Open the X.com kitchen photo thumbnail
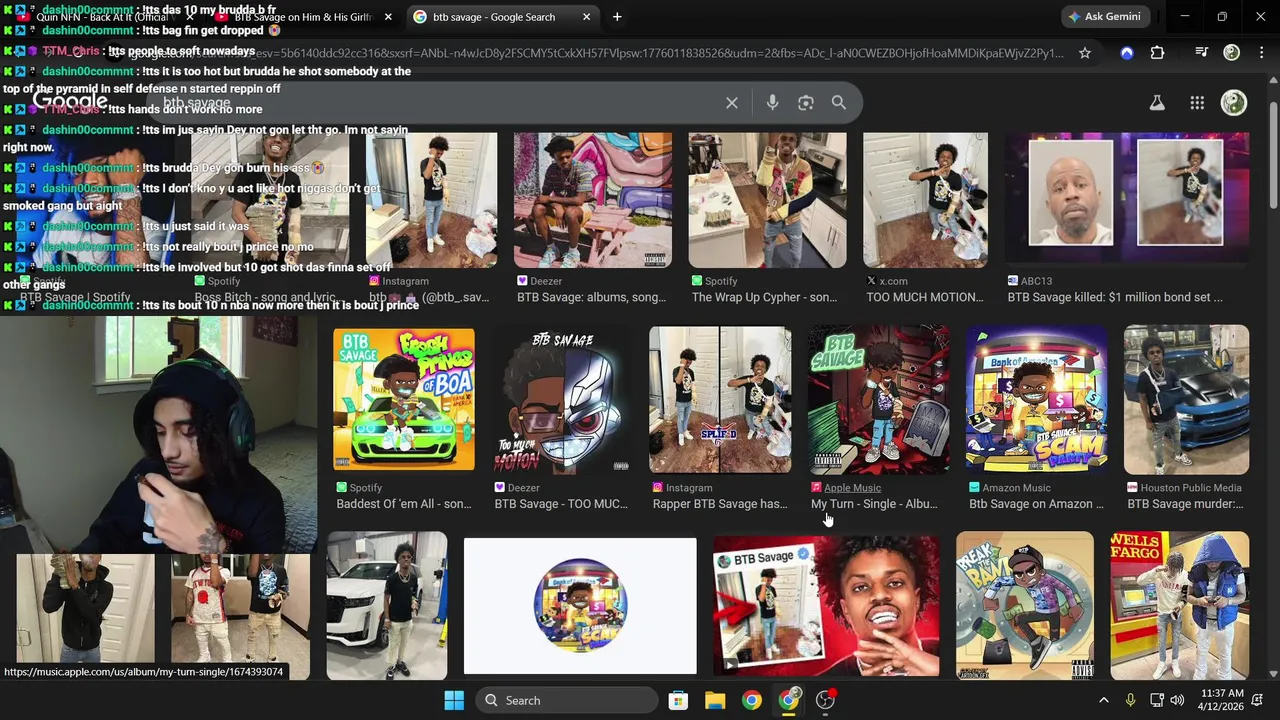This screenshot has width=1280, height=720. [x=925, y=200]
